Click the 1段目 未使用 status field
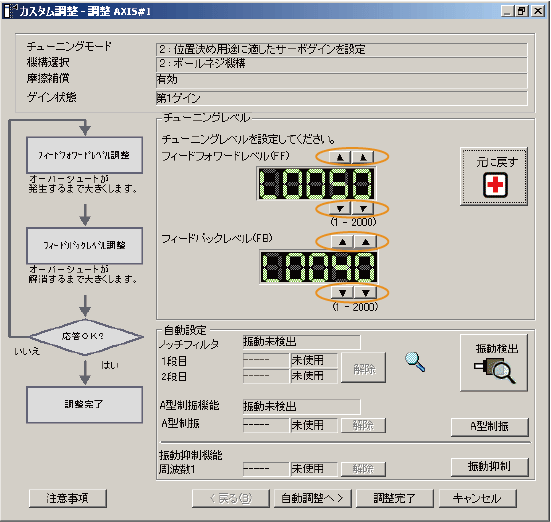The height and width of the screenshot is (522, 551). click(314, 360)
